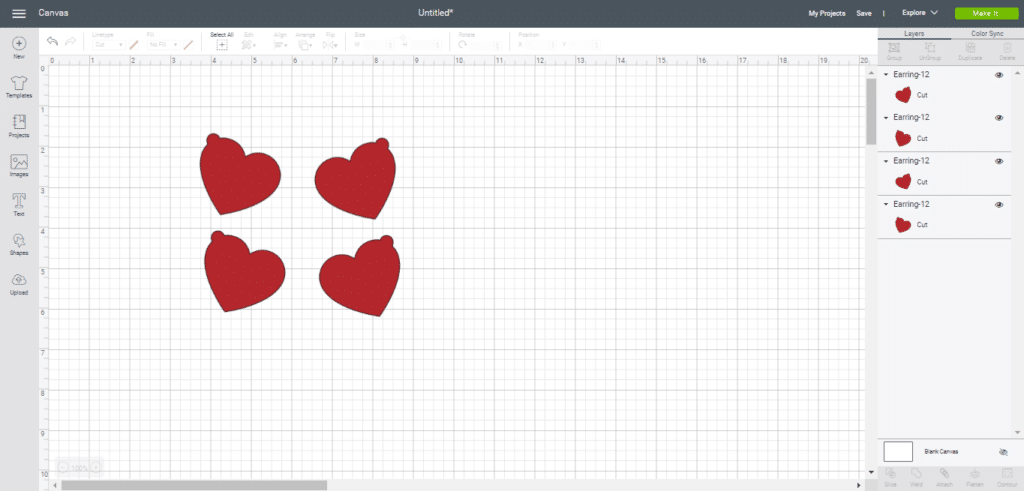The height and width of the screenshot is (491, 1024).
Task: Toggle Blank Canvas visibility icon
Action: click(x=1003, y=452)
